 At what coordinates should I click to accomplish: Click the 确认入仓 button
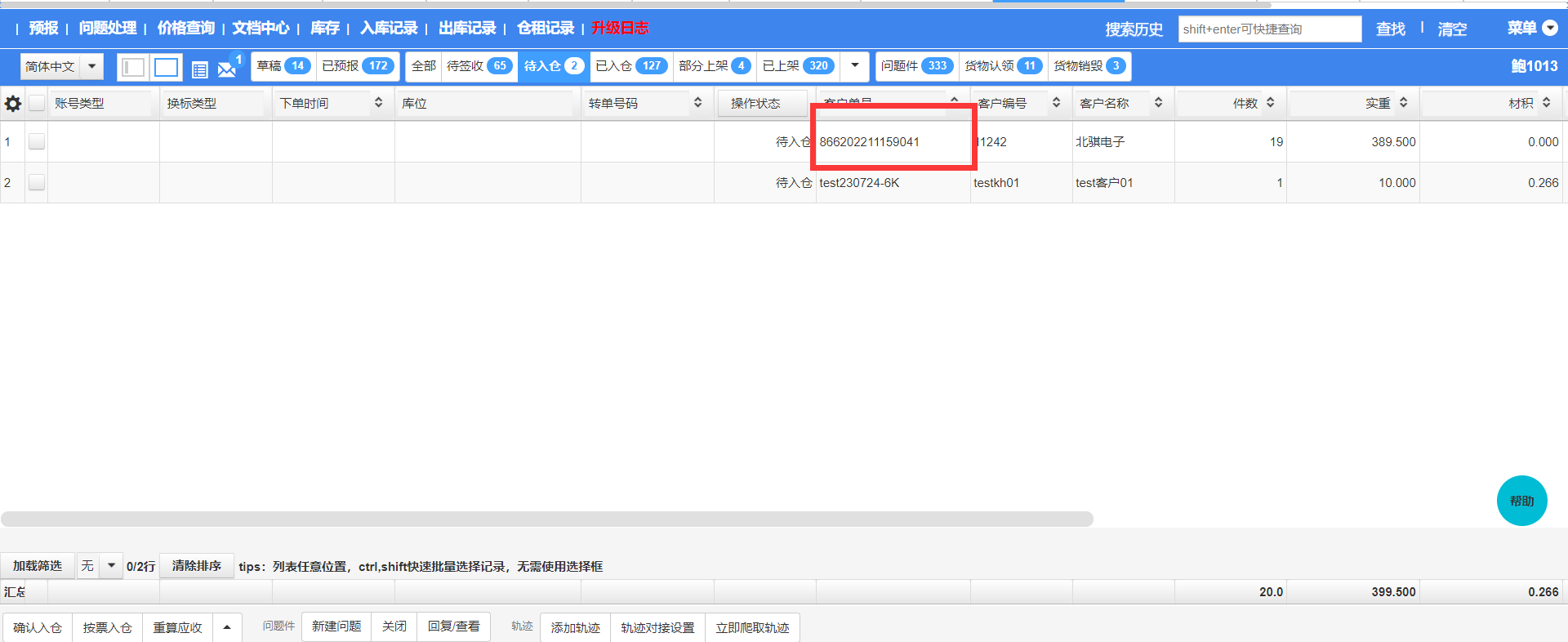coord(38,627)
